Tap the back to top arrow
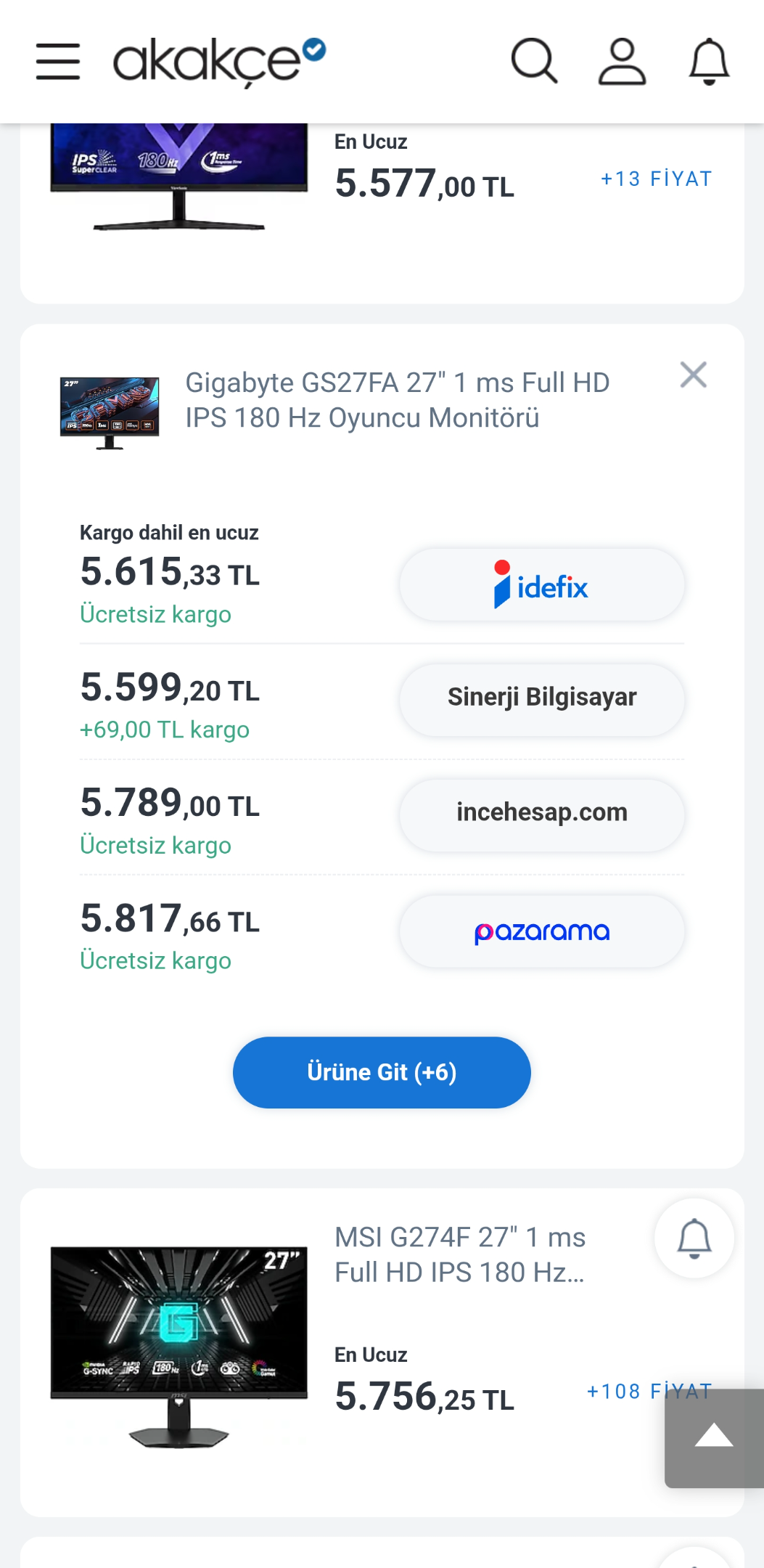Viewport: 764px width, 1568px height. (x=714, y=1438)
